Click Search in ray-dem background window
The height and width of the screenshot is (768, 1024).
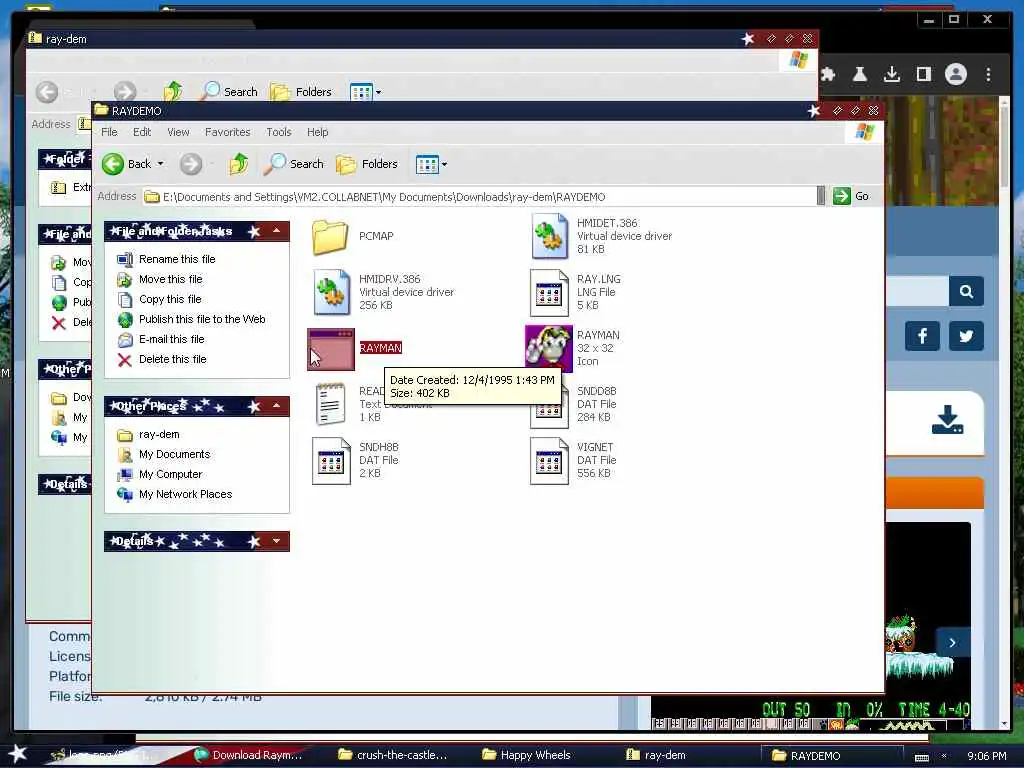(x=229, y=92)
